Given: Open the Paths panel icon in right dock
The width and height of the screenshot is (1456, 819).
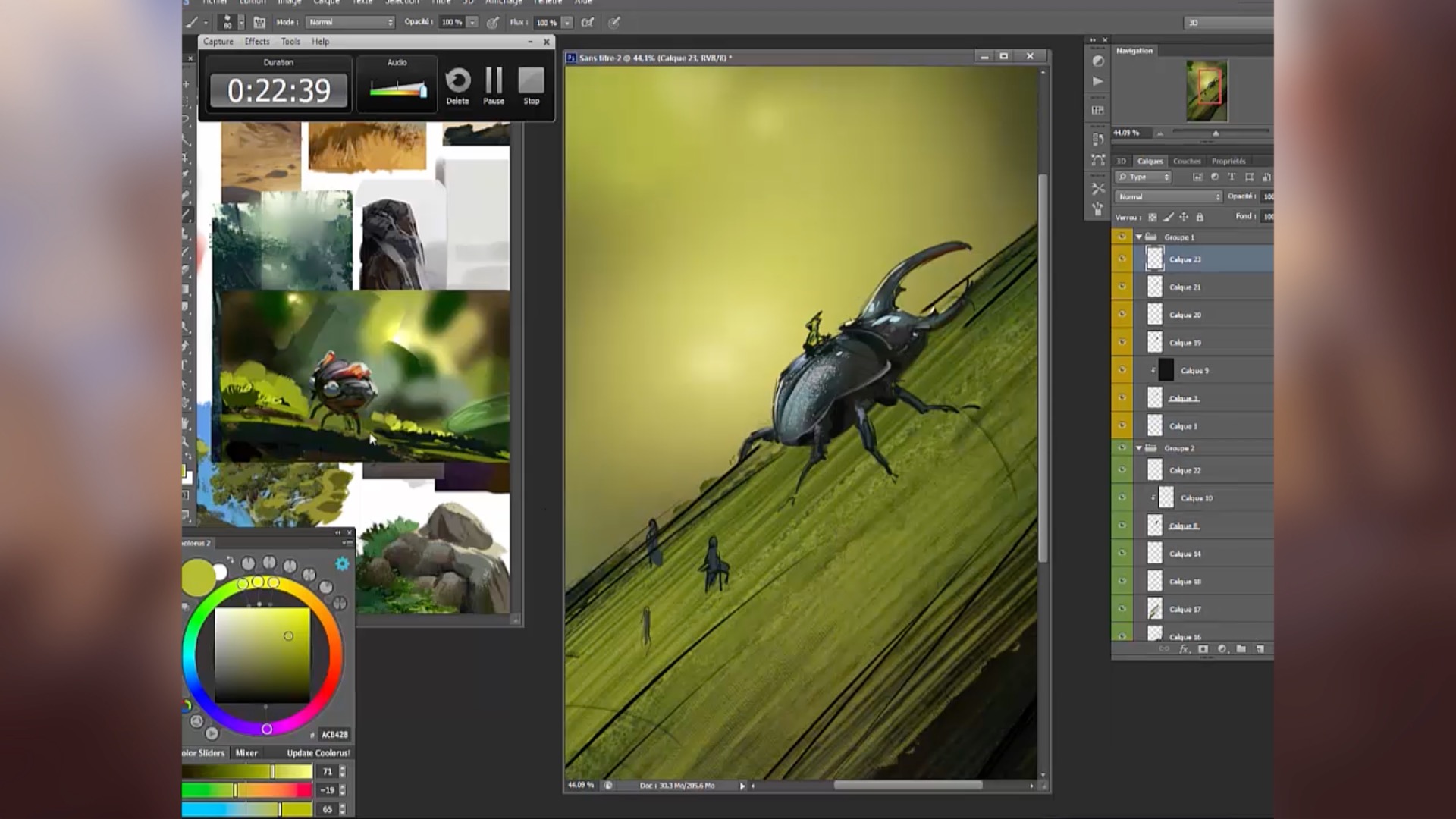Looking at the screenshot, I should 1097,160.
